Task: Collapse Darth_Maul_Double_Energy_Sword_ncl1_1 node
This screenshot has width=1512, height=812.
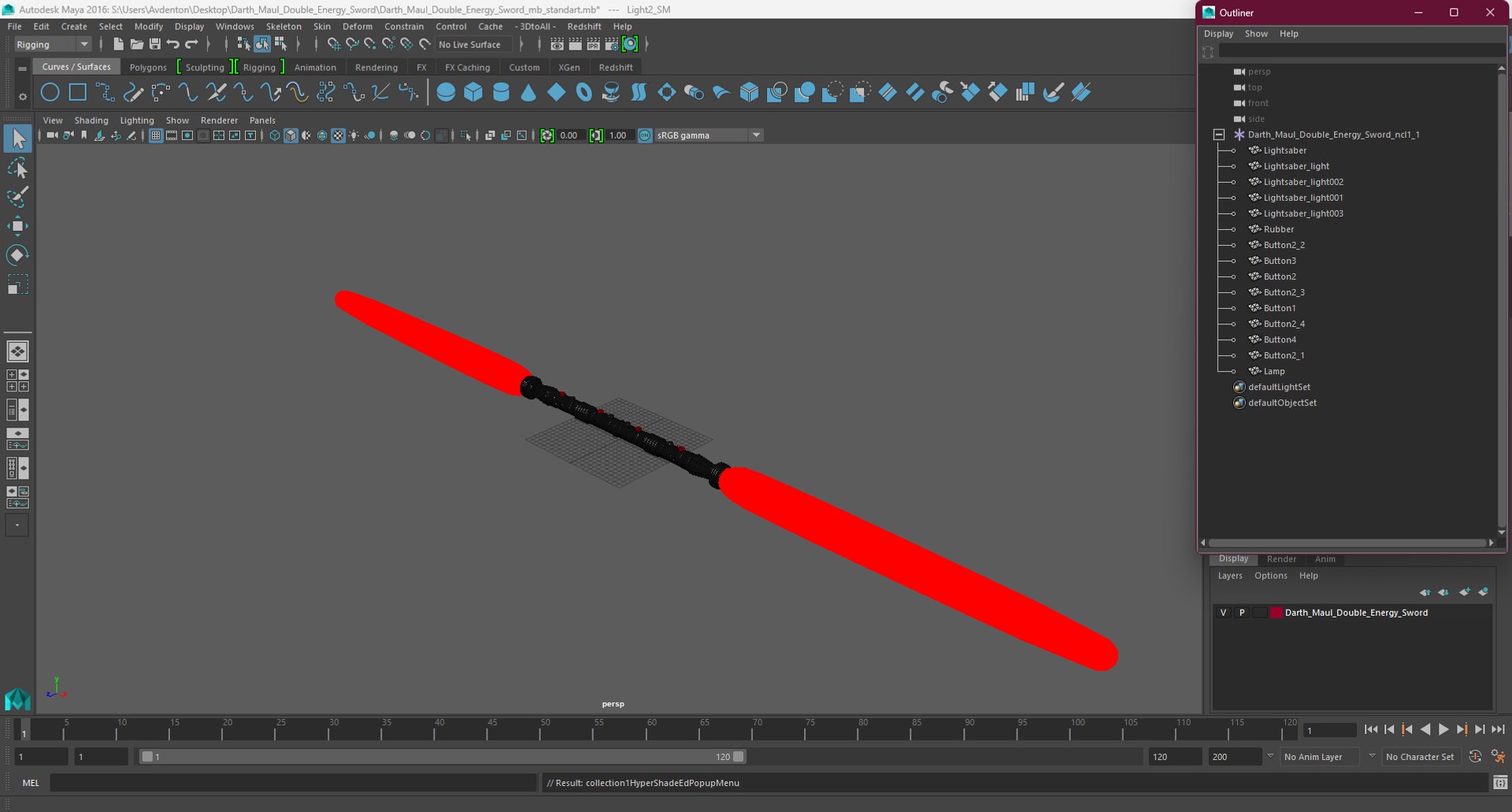Action: point(1219,135)
